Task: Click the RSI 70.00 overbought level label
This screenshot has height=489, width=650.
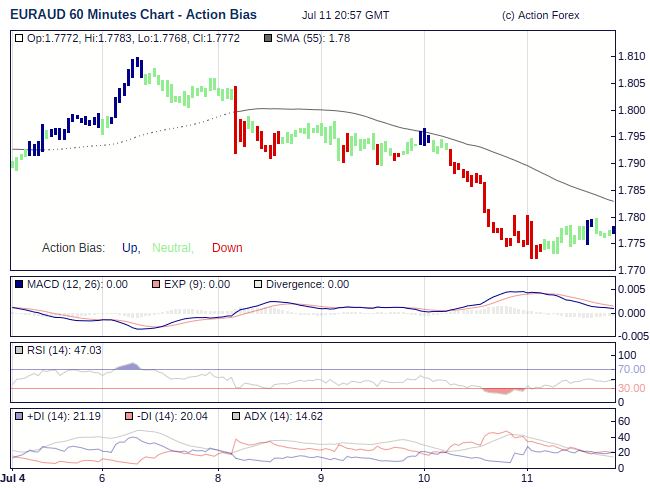Action: (633, 370)
